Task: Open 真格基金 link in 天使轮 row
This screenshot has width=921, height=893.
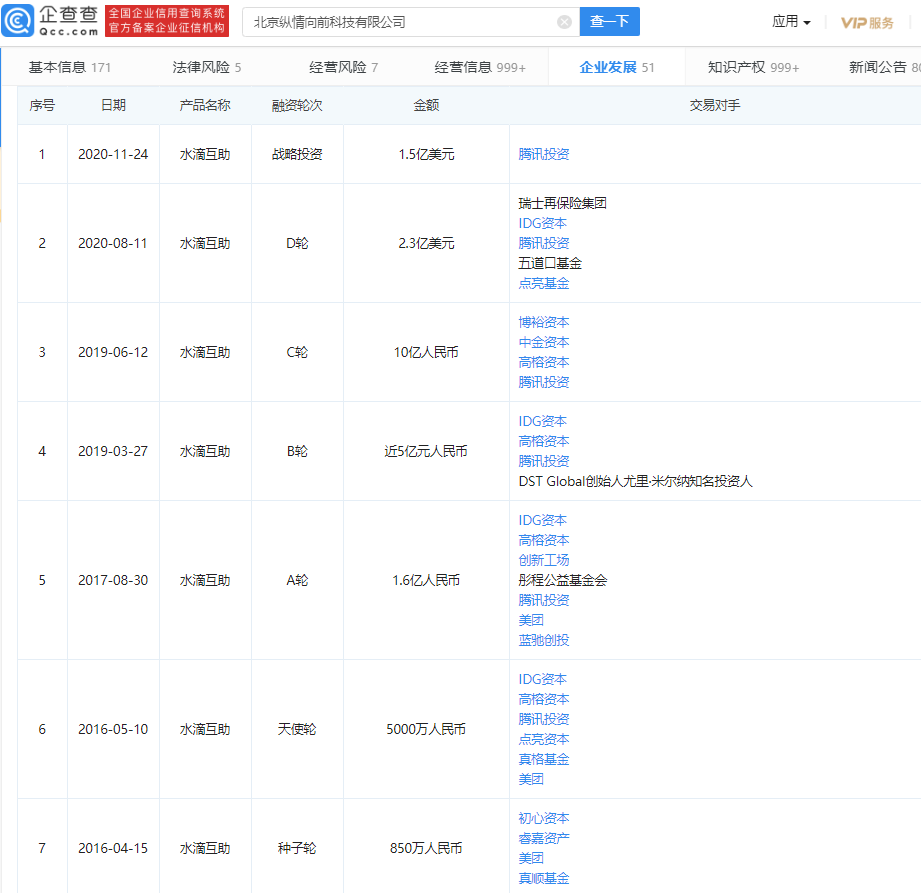Action: (544, 759)
